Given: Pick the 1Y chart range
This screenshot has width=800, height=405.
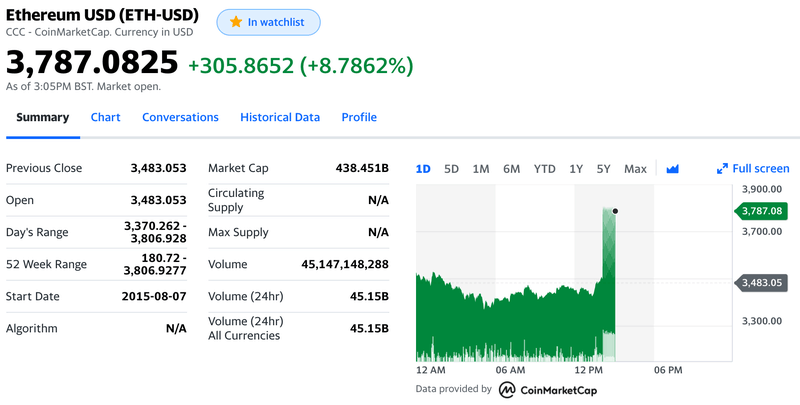Looking at the screenshot, I should 576,169.
